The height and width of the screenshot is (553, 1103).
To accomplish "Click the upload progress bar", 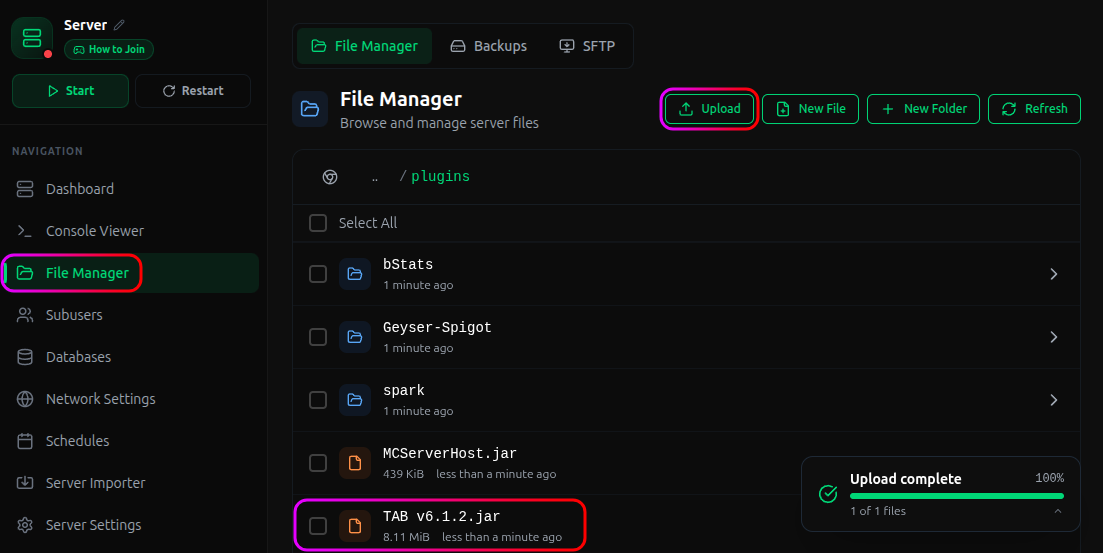I will 957,496.
